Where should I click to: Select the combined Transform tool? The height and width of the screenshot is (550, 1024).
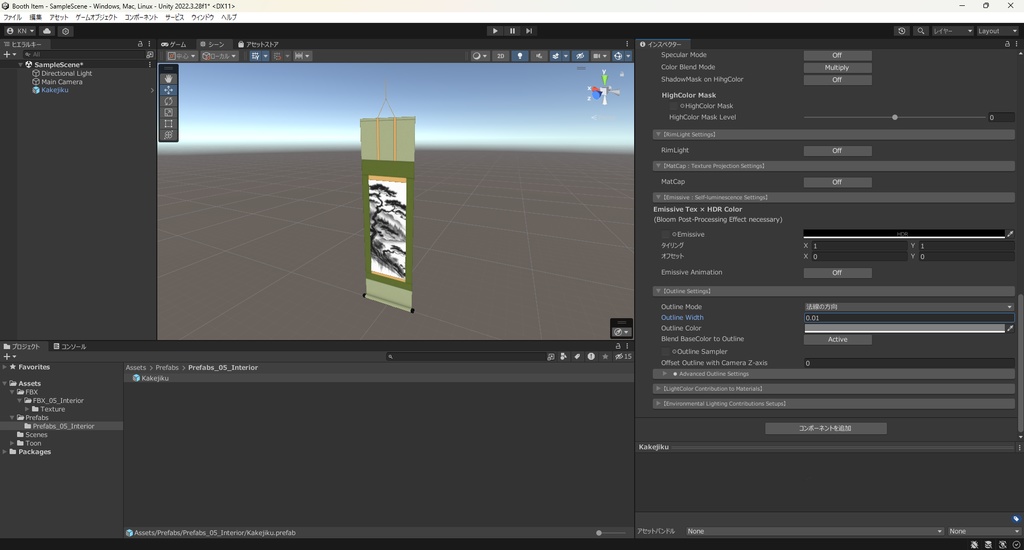[168, 135]
